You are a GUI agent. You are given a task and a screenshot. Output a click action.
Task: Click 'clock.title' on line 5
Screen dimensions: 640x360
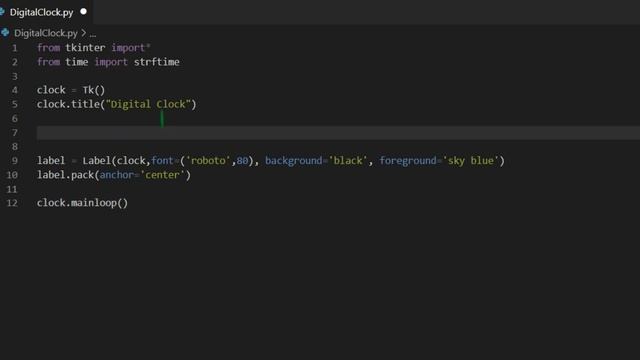pos(68,104)
